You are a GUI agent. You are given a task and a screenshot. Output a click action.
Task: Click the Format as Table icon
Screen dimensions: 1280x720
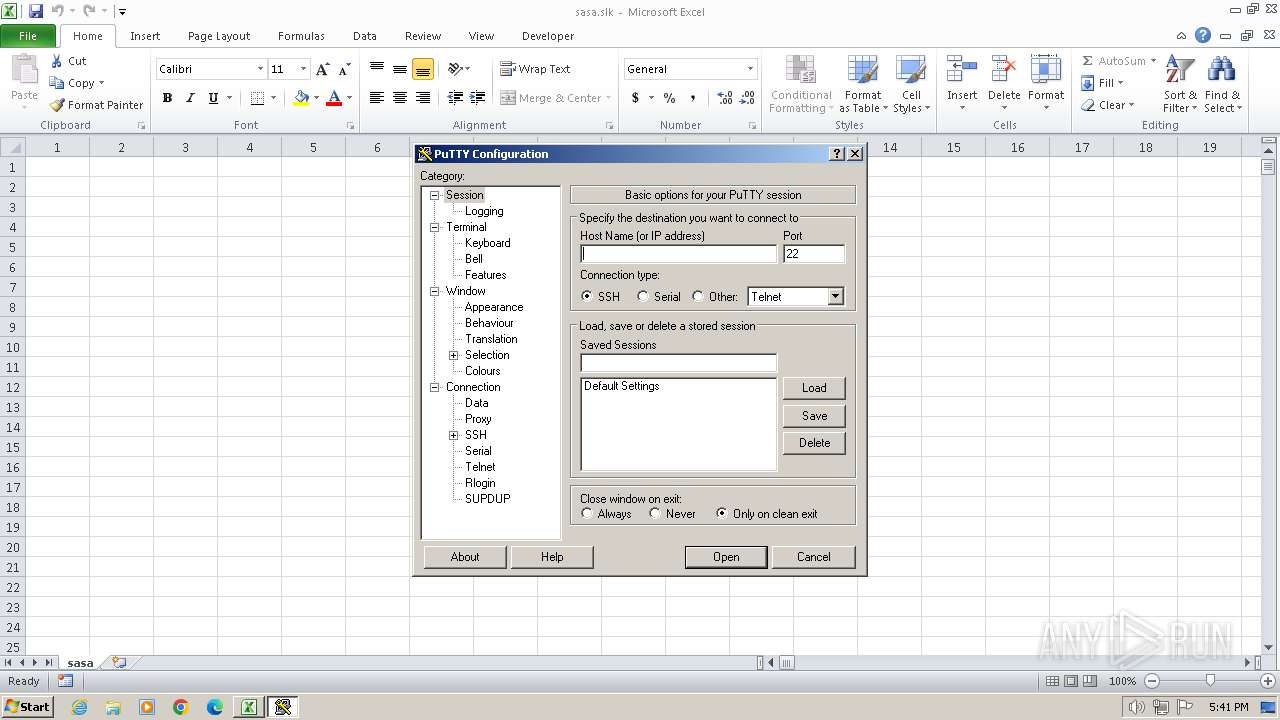863,70
